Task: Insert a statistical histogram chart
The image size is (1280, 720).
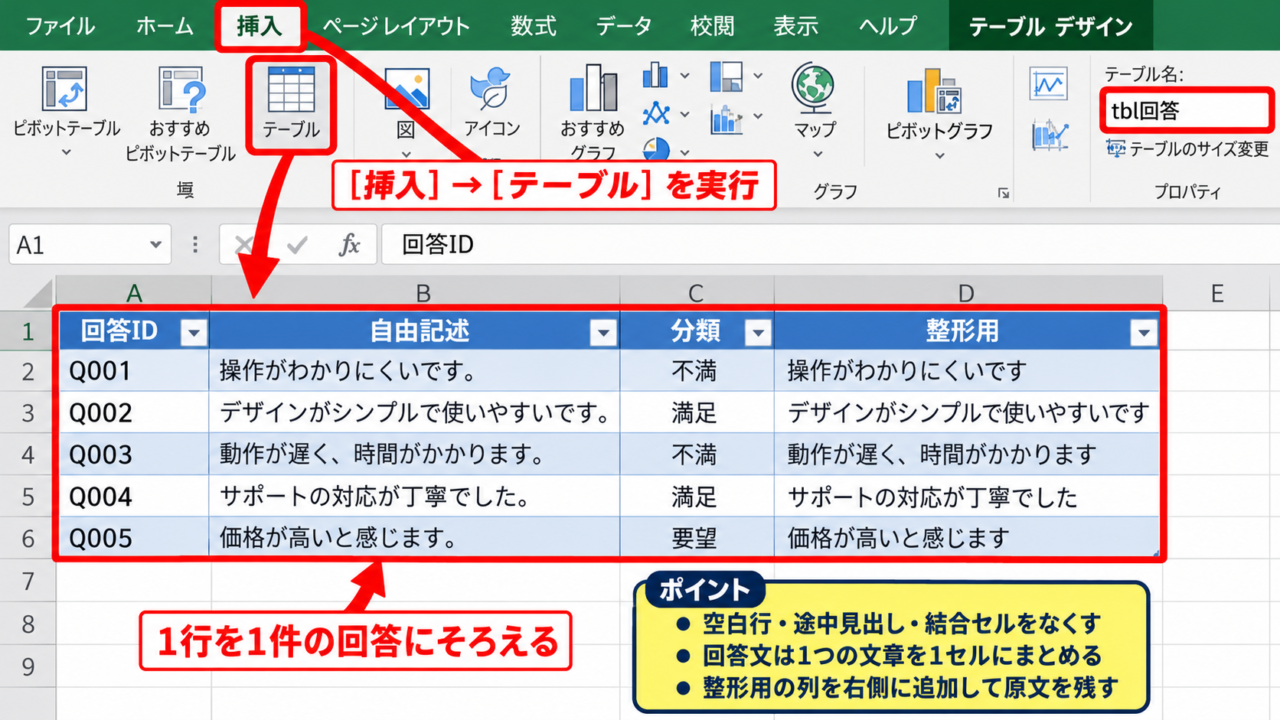Action: [x=726, y=118]
